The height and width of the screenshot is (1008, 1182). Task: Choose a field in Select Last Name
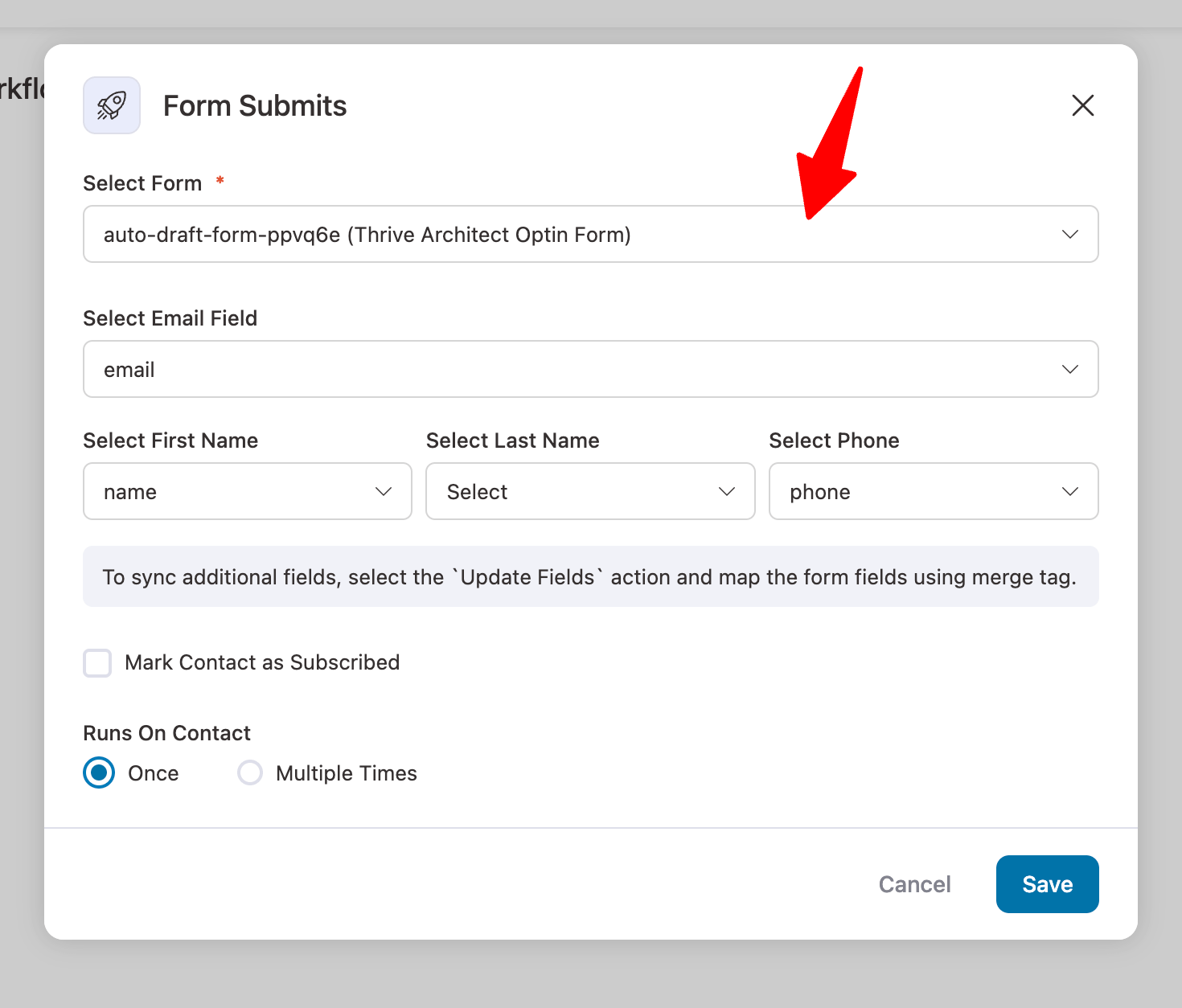[590, 491]
